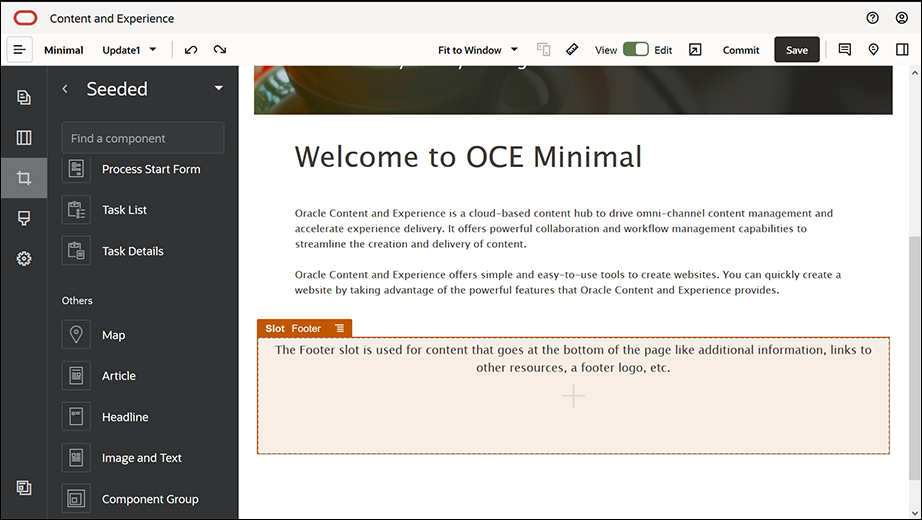This screenshot has height=520, width=922.
Task: Open the Fit to Window dropdown
Action: 478,50
